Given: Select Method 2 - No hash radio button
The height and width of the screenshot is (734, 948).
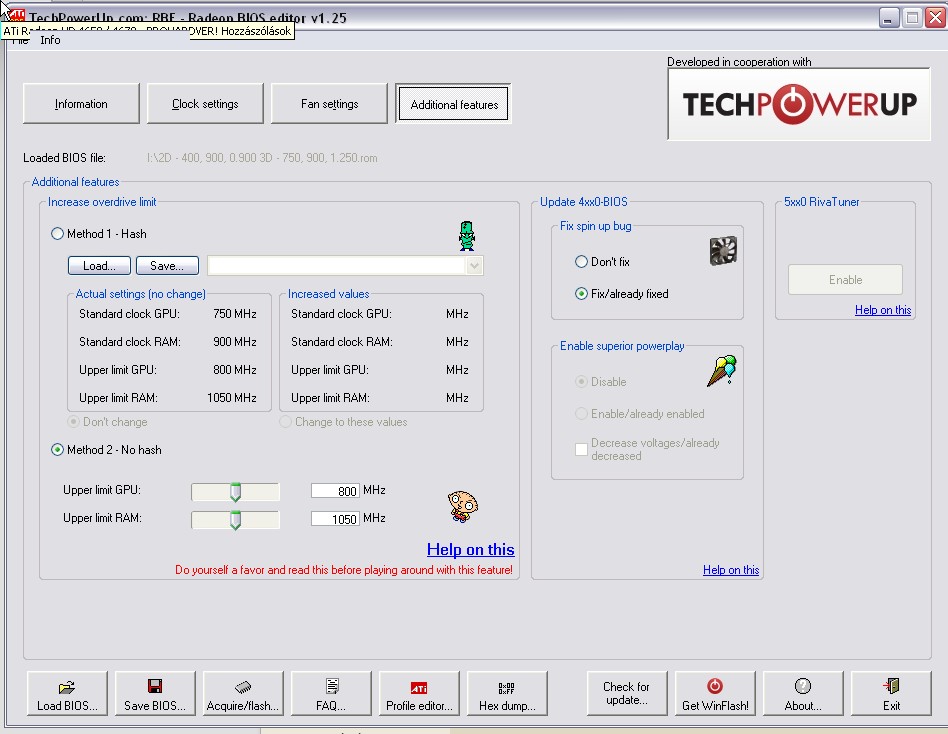Looking at the screenshot, I should [57, 449].
